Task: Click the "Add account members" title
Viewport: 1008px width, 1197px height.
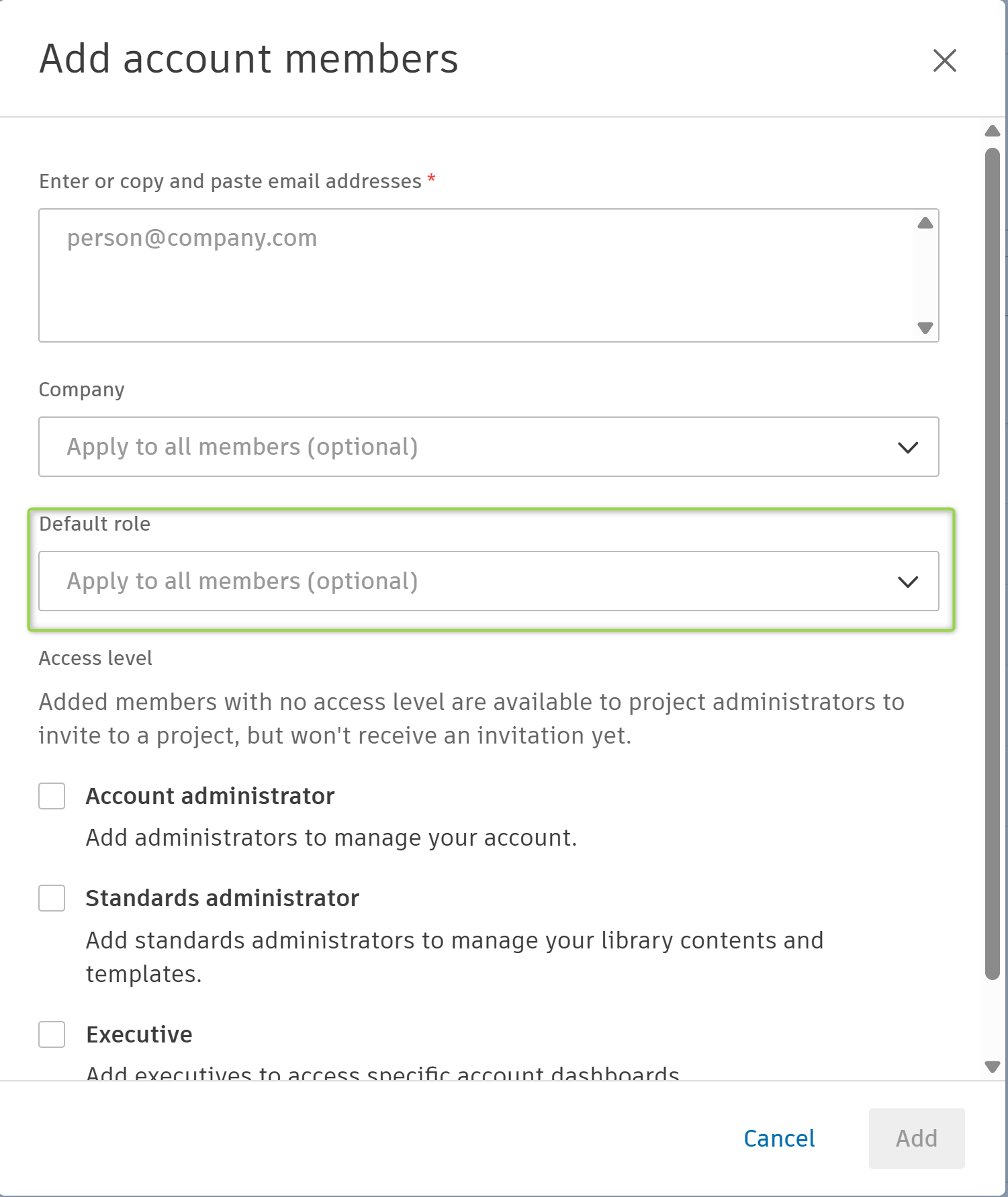Action: pyautogui.click(x=249, y=58)
